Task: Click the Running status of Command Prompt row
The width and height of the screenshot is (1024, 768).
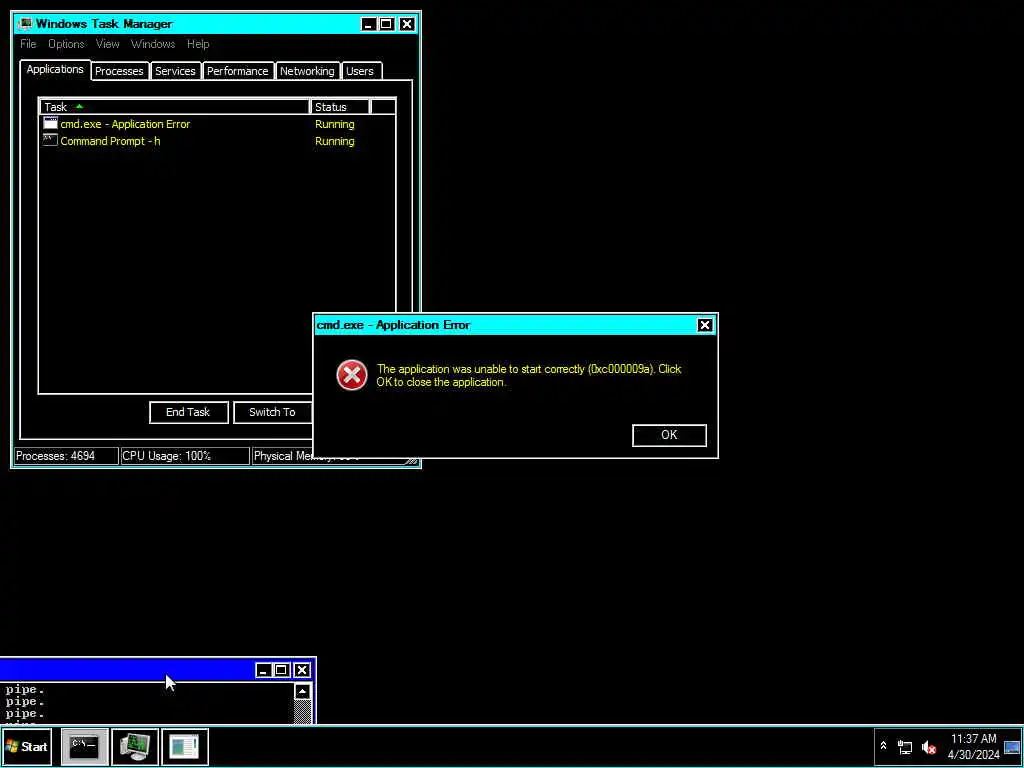Action: pyautogui.click(x=334, y=141)
